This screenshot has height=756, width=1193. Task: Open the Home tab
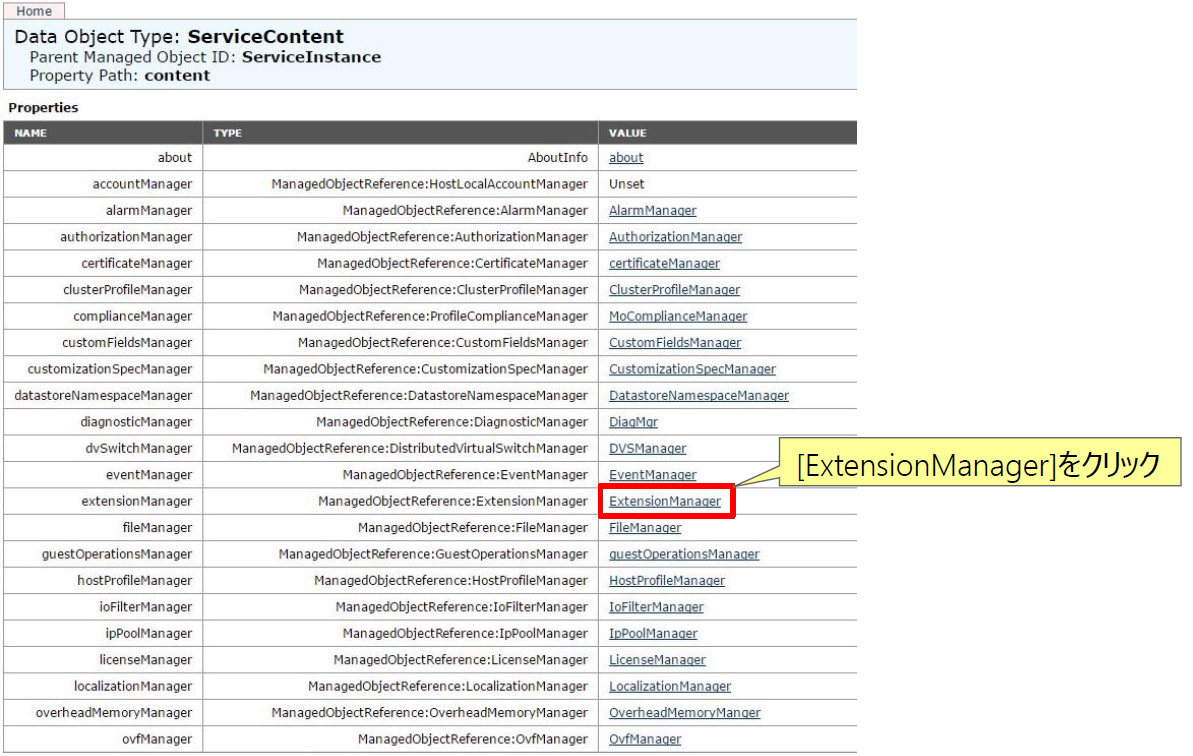[x=34, y=11]
